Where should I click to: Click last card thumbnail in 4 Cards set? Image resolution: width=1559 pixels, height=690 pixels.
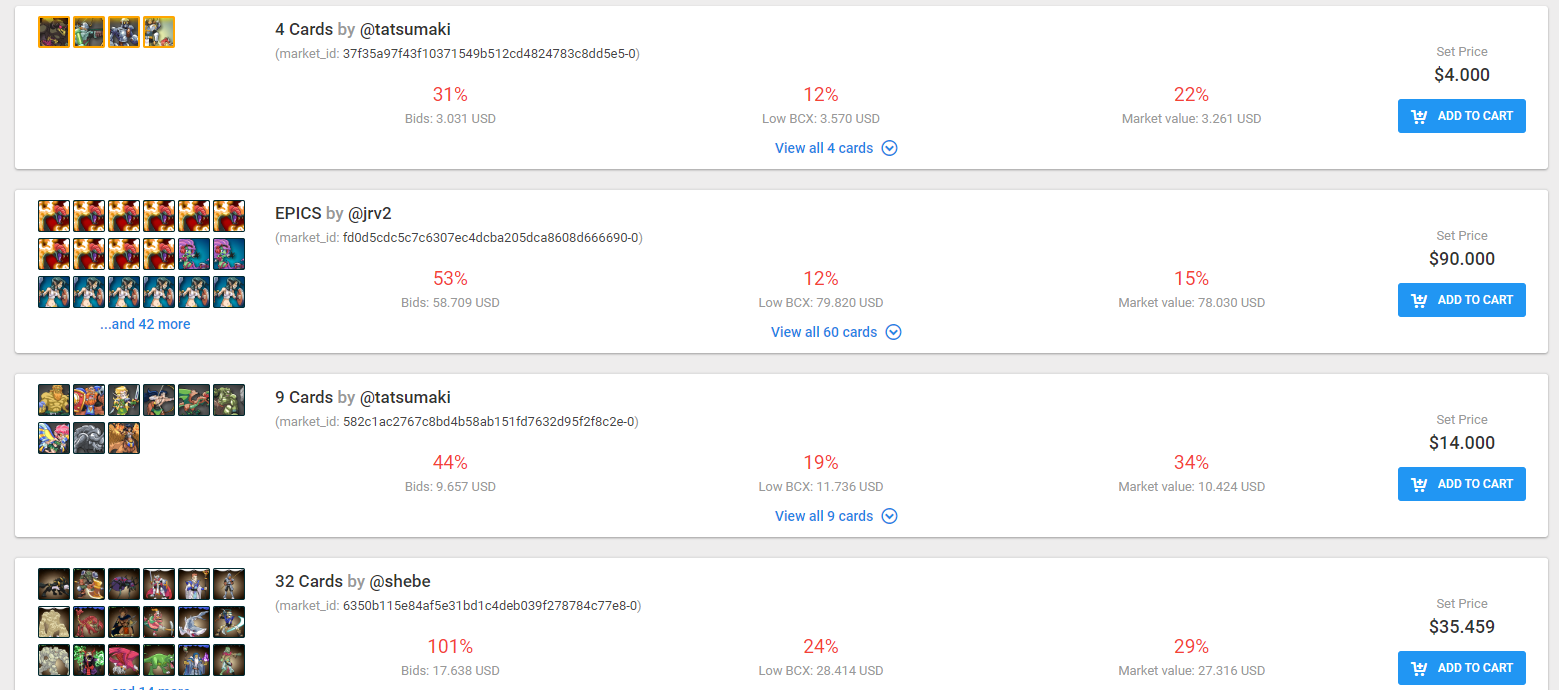click(159, 32)
